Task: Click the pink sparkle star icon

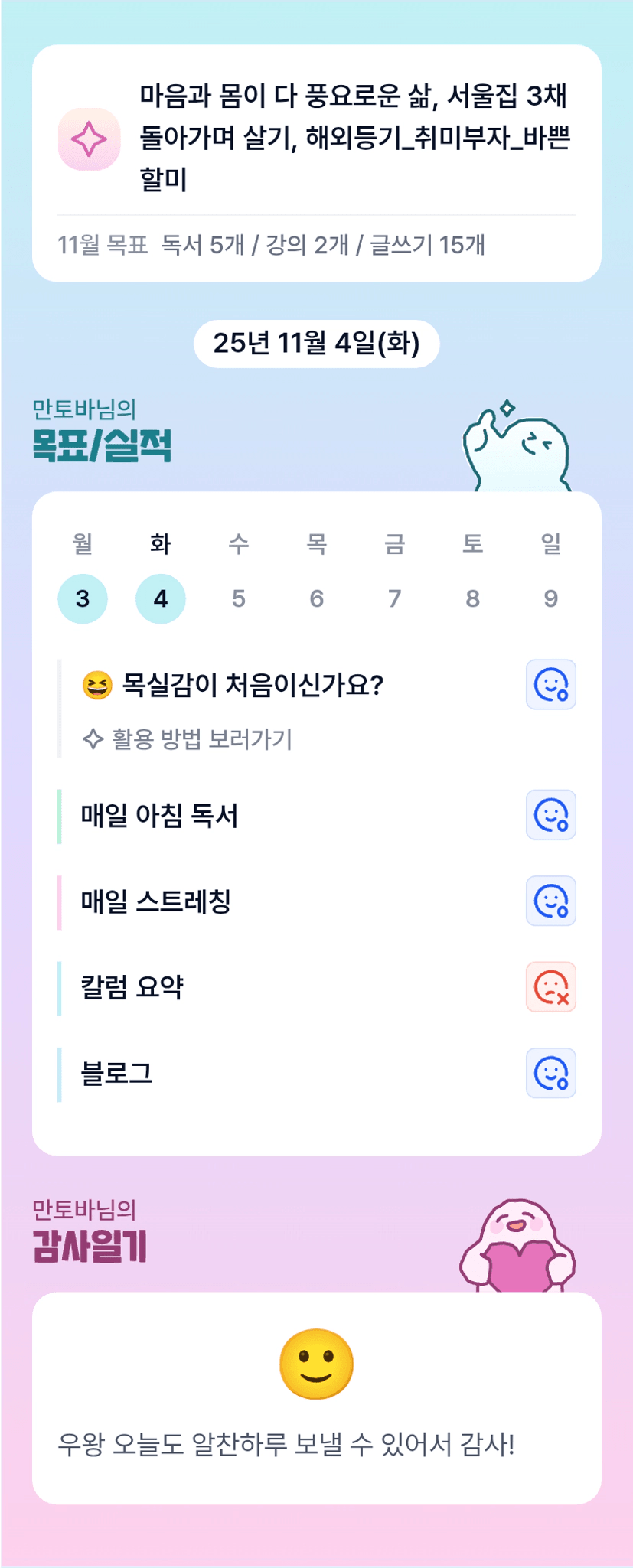Action: [x=89, y=139]
